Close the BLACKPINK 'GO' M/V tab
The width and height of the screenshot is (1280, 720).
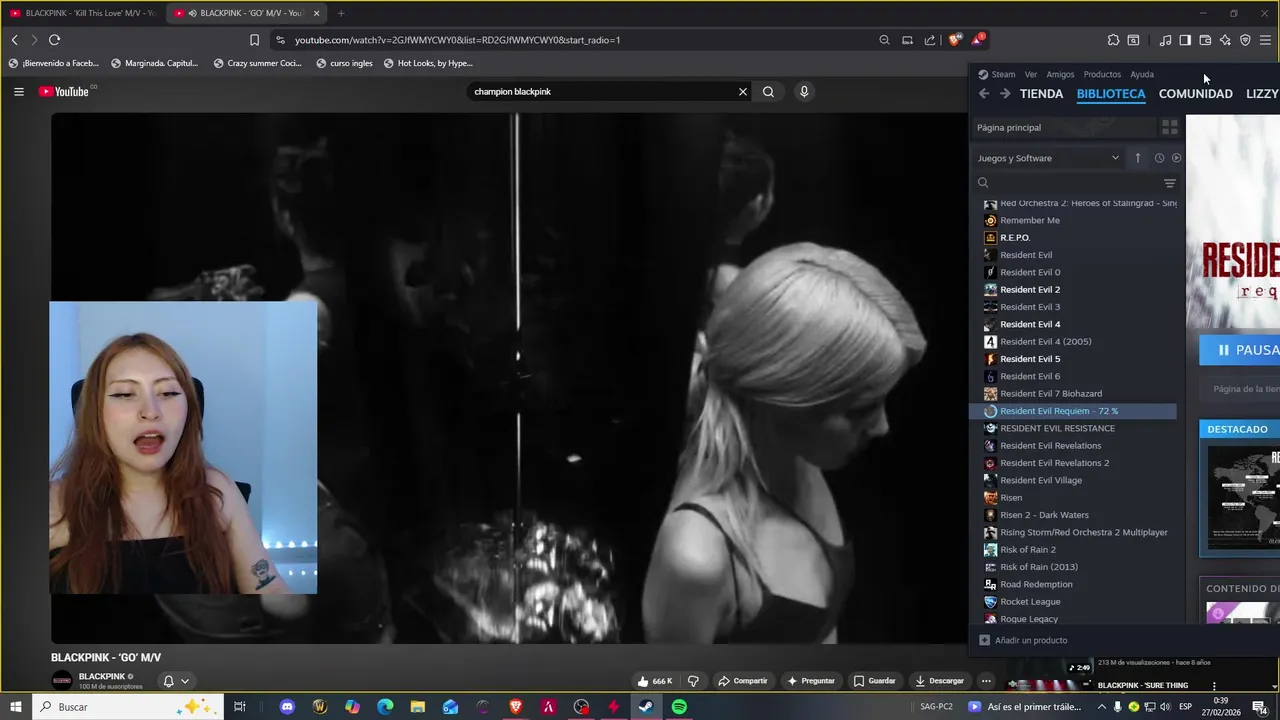point(316,13)
